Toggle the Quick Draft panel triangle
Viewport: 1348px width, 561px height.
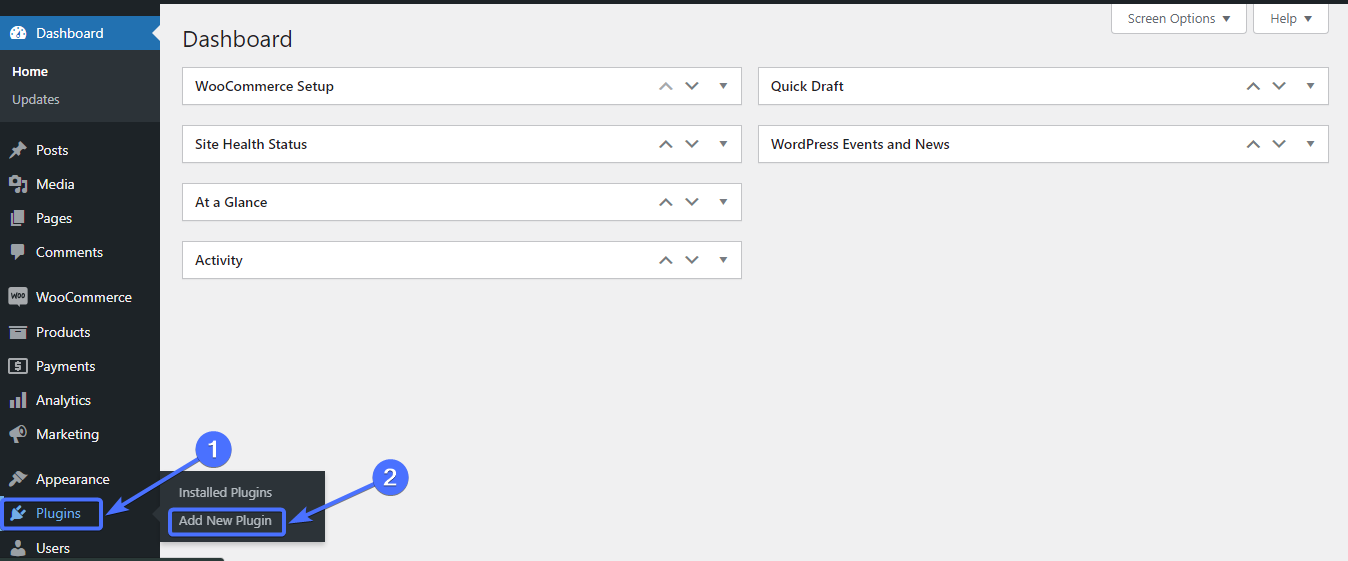tap(1310, 86)
